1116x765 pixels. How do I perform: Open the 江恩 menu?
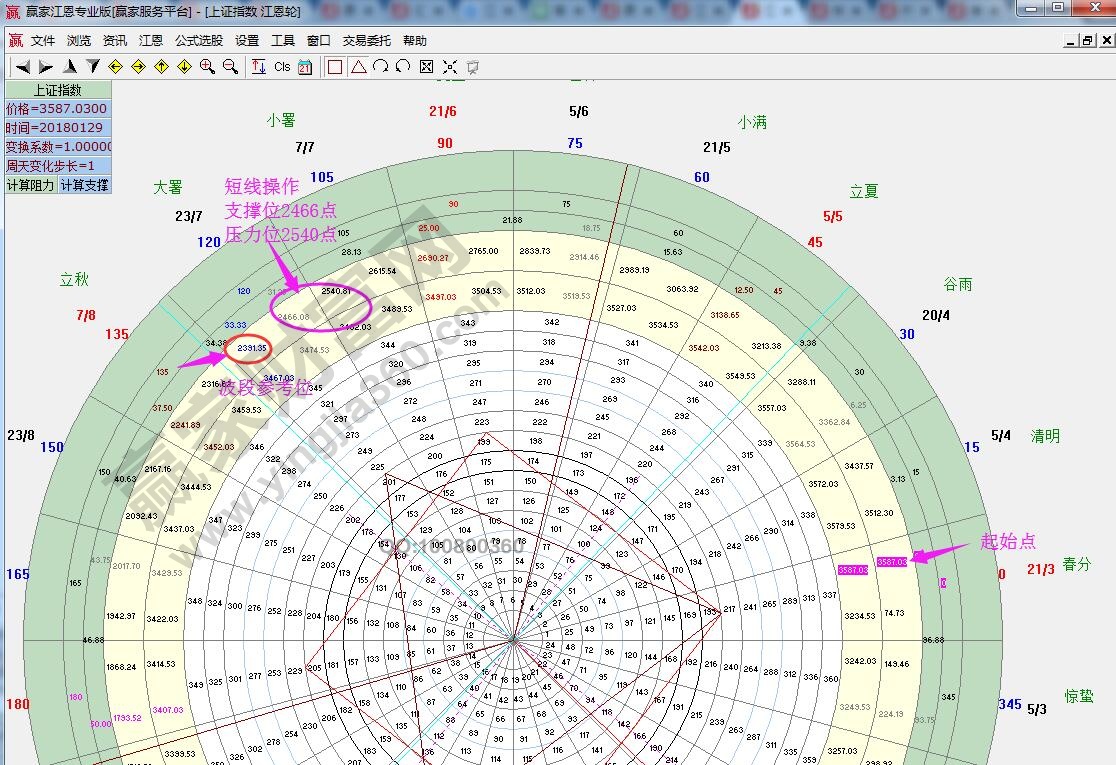coord(151,41)
